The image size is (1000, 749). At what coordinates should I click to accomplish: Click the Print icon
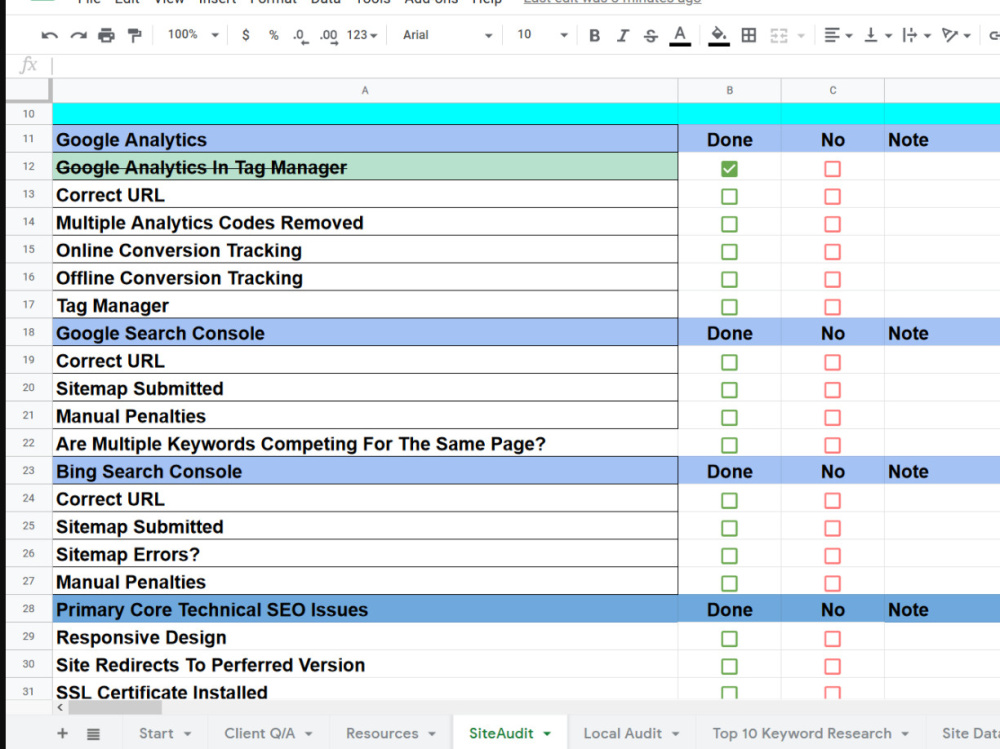pos(107,35)
